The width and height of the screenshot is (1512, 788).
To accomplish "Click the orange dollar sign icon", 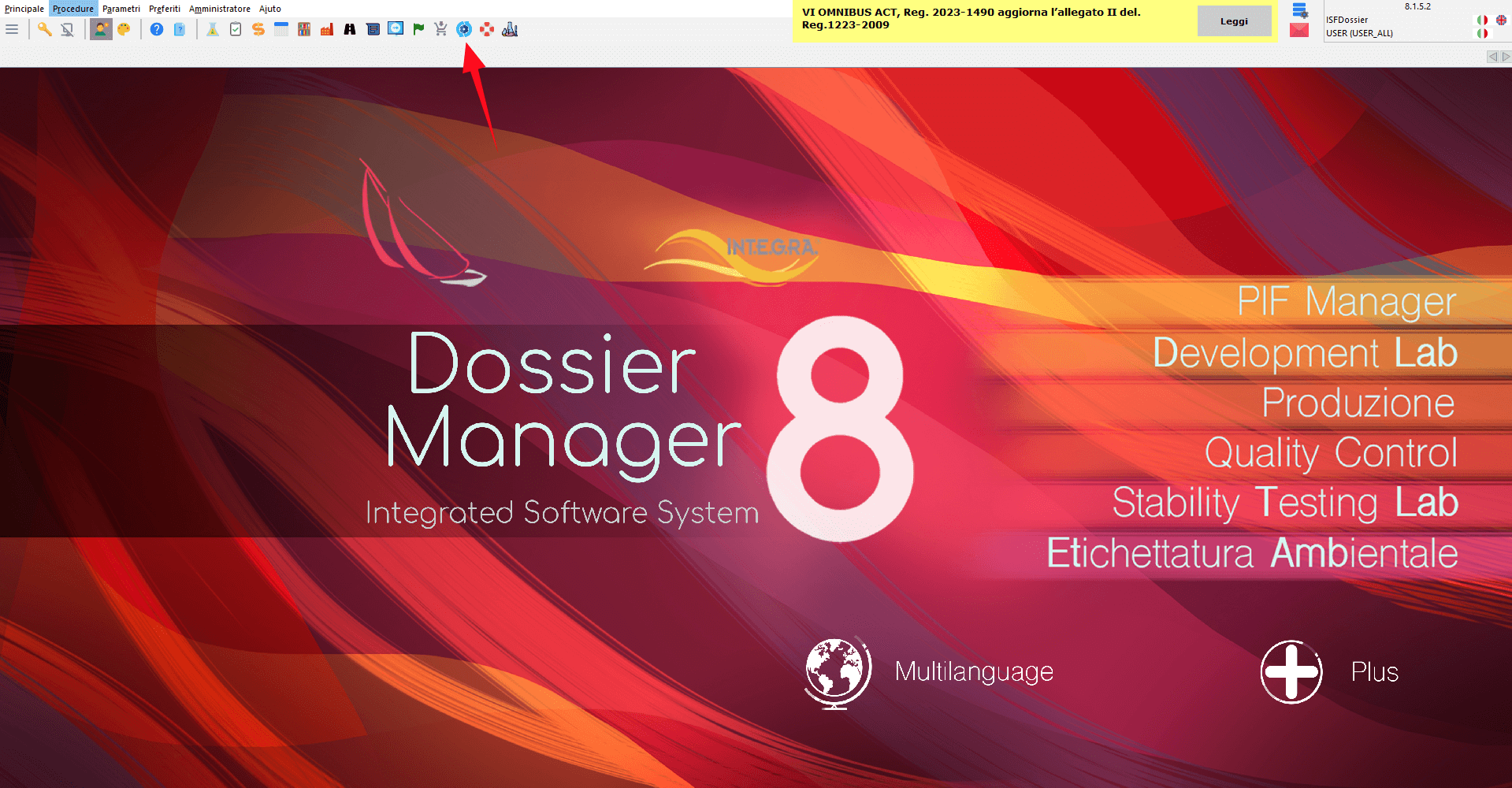I will 258,29.
